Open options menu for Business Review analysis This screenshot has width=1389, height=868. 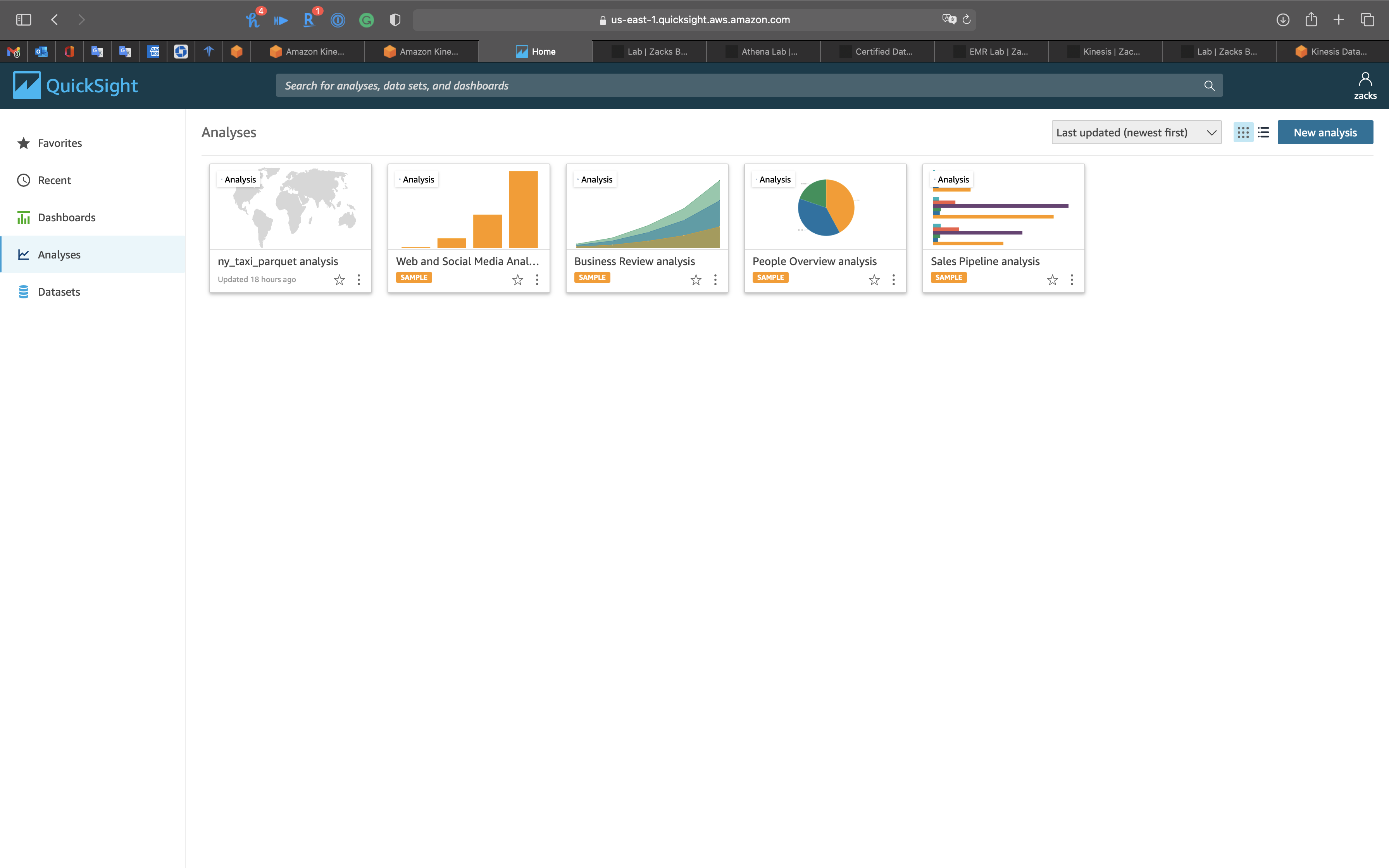pos(715,279)
